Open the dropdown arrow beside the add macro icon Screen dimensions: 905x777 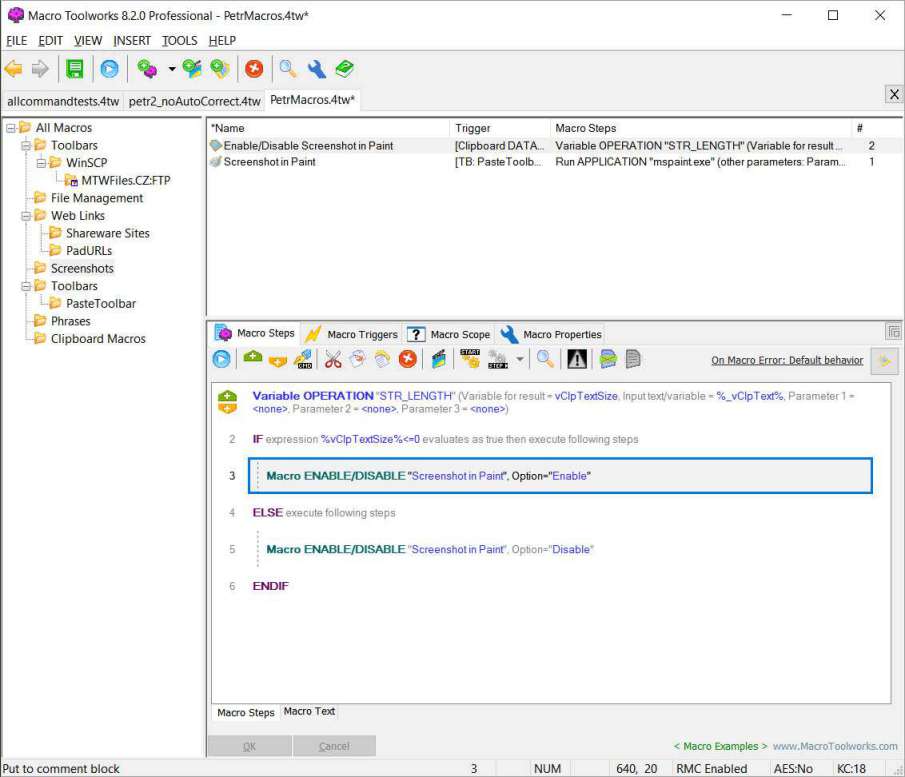click(171, 69)
